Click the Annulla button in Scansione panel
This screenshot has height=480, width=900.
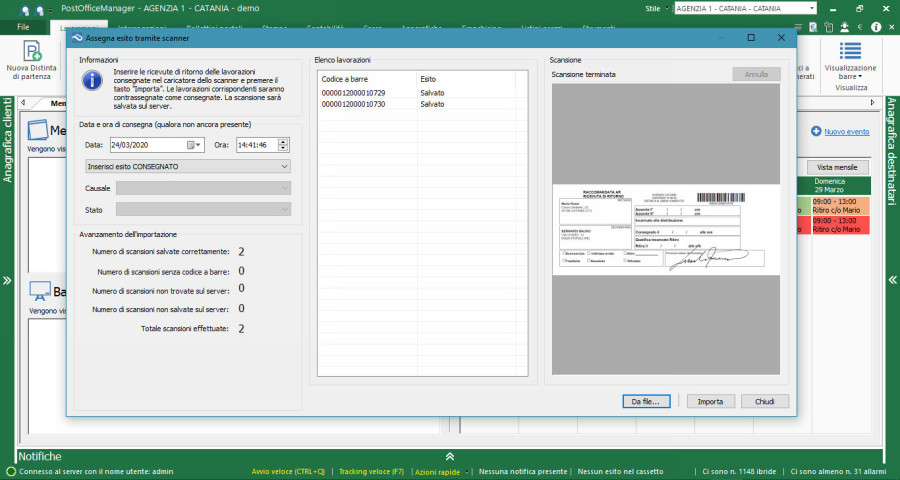click(x=757, y=75)
